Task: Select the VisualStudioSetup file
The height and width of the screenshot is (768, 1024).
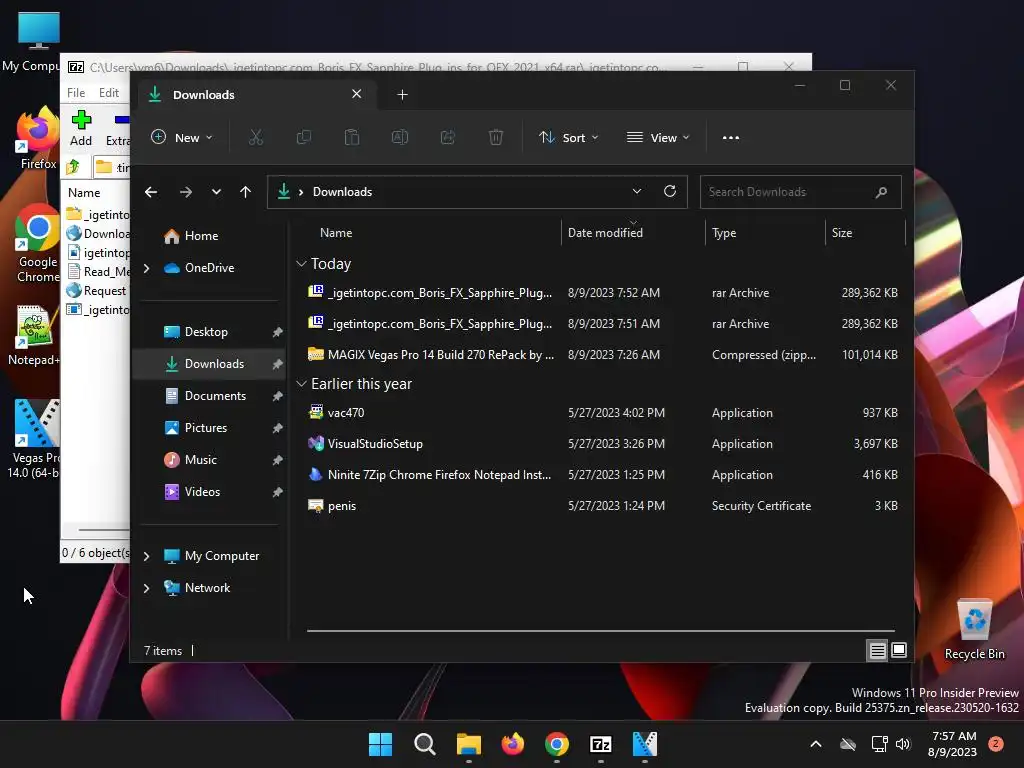Action: [x=602, y=443]
